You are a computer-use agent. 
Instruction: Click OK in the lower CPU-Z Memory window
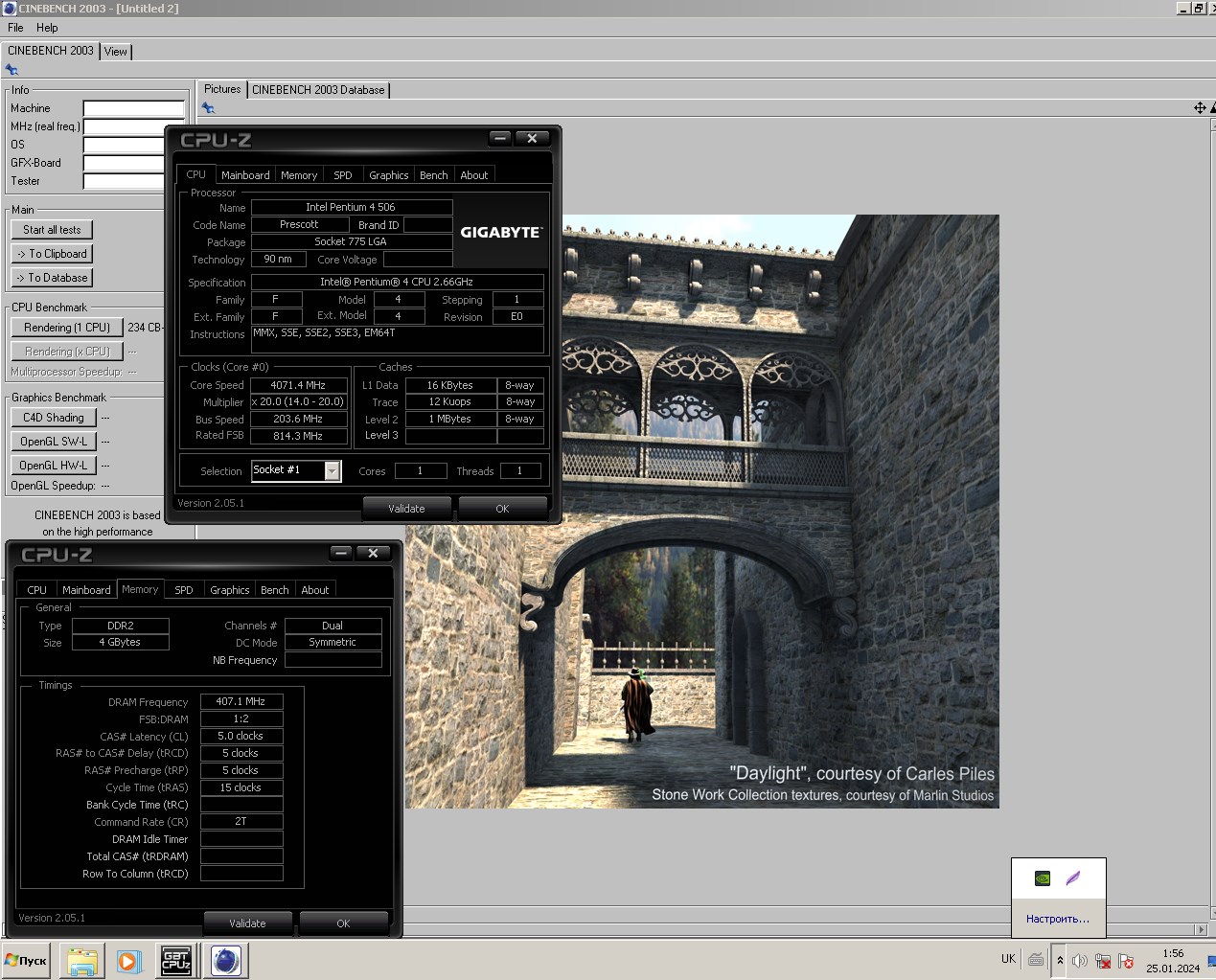[x=343, y=923]
